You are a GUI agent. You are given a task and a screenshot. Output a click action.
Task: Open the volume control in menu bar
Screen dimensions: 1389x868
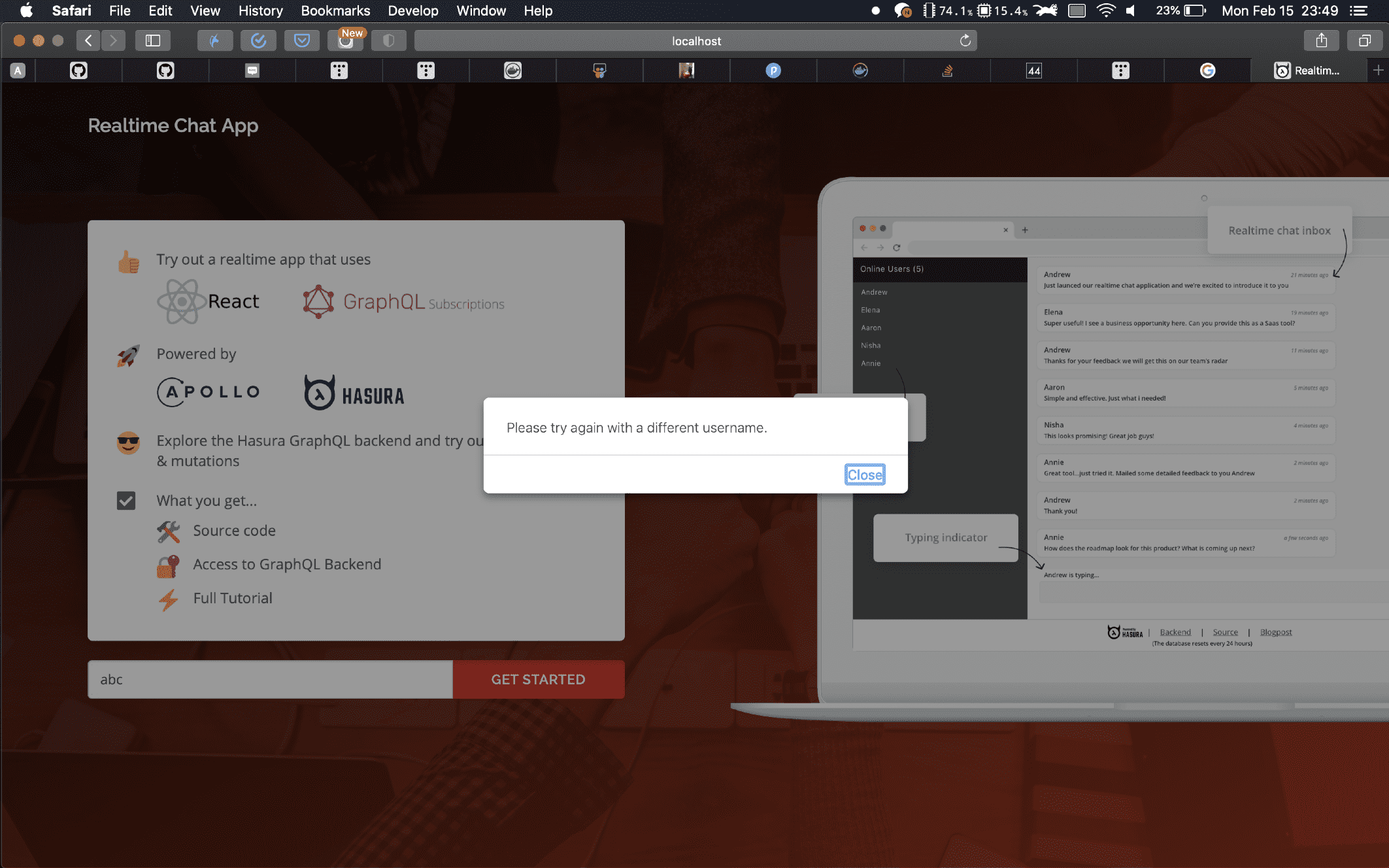(x=1131, y=10)
